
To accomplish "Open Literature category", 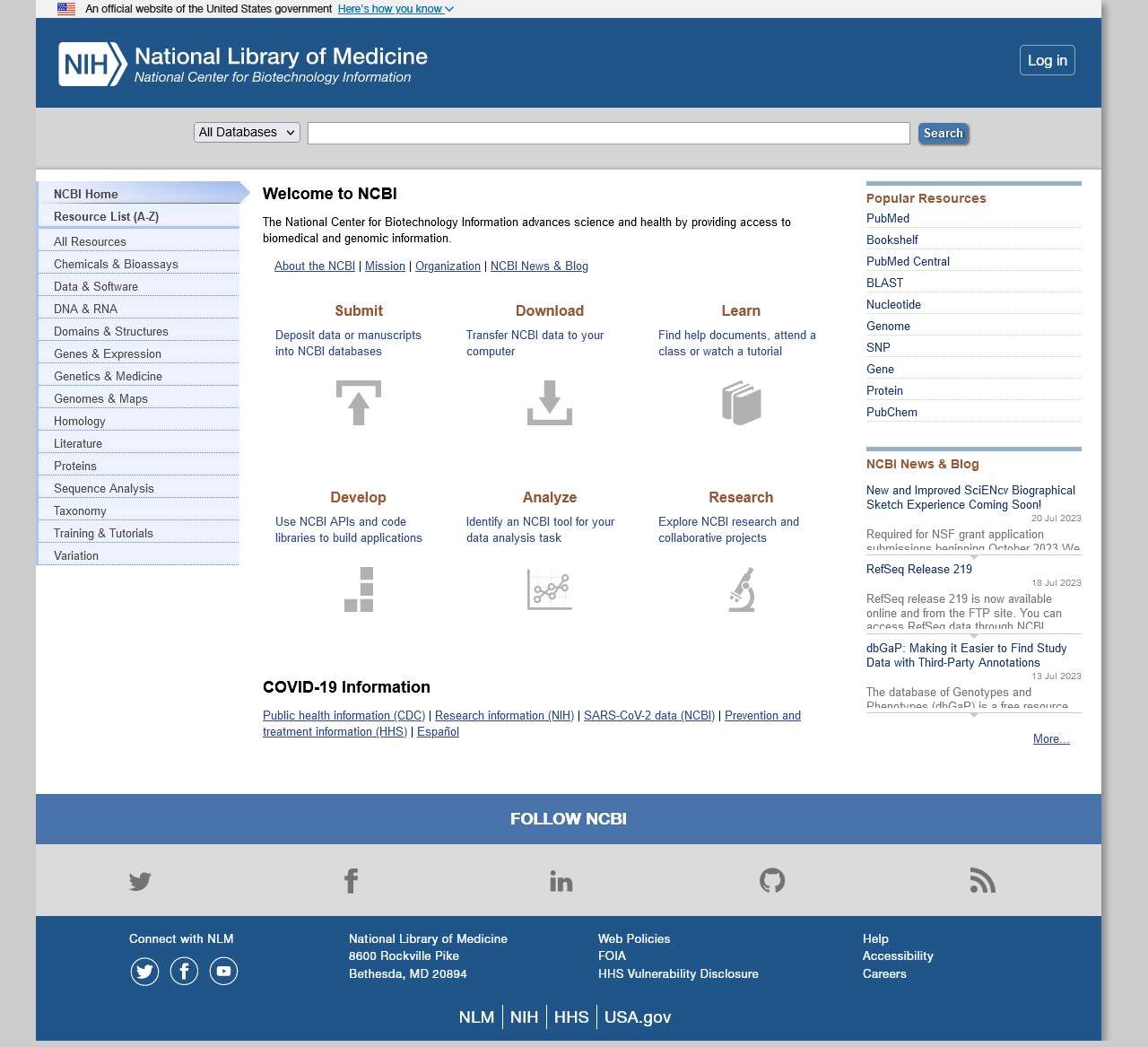I will (139, 443).
